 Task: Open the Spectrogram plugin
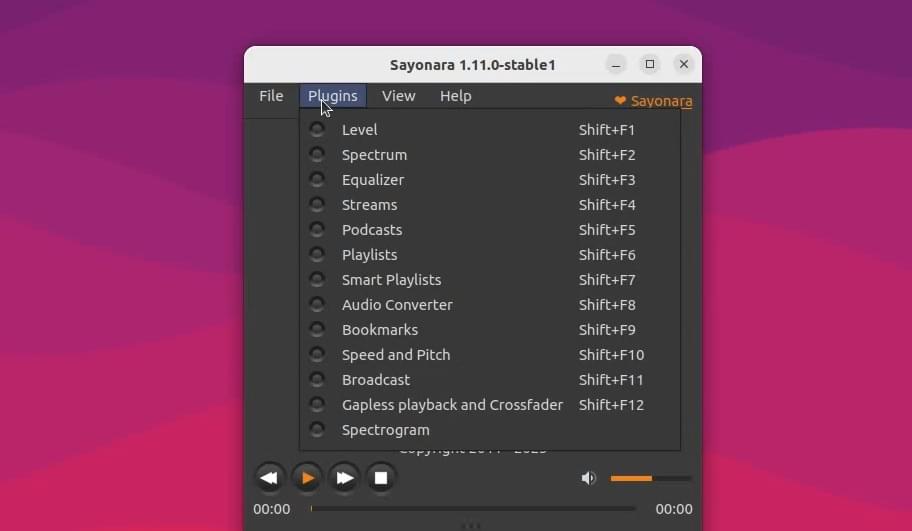coord(490,430)
